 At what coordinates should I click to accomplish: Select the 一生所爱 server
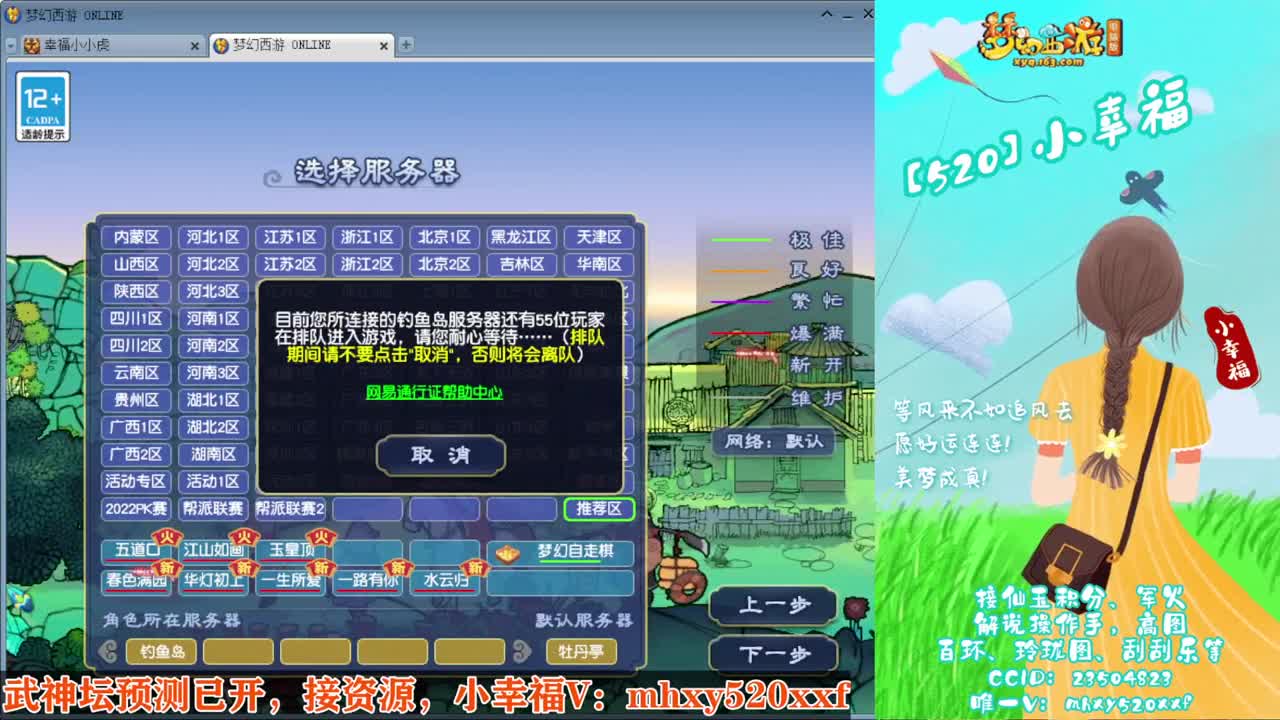(x=290, y=580)
